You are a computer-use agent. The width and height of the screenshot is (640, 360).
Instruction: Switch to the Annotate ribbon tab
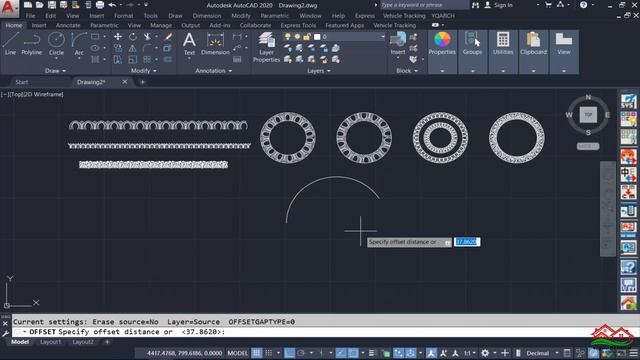[x=68, y=25]
